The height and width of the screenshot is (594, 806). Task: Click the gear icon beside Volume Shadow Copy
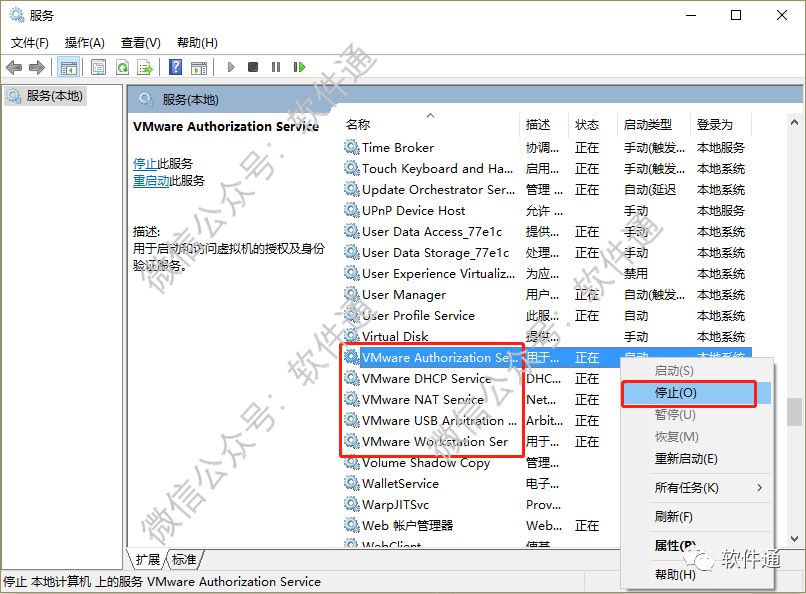click(352, 462)
